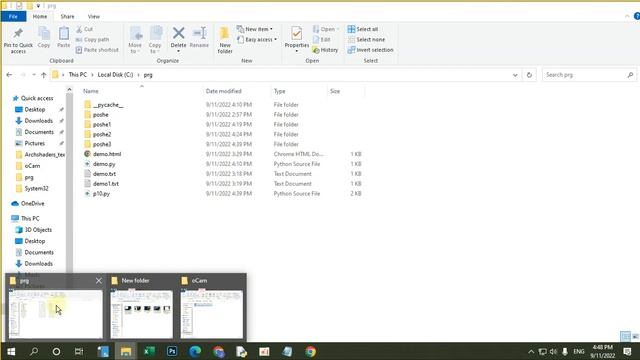640x360 pixels.
Task: Create a New folder from ribbon
Action: (225, 40)
